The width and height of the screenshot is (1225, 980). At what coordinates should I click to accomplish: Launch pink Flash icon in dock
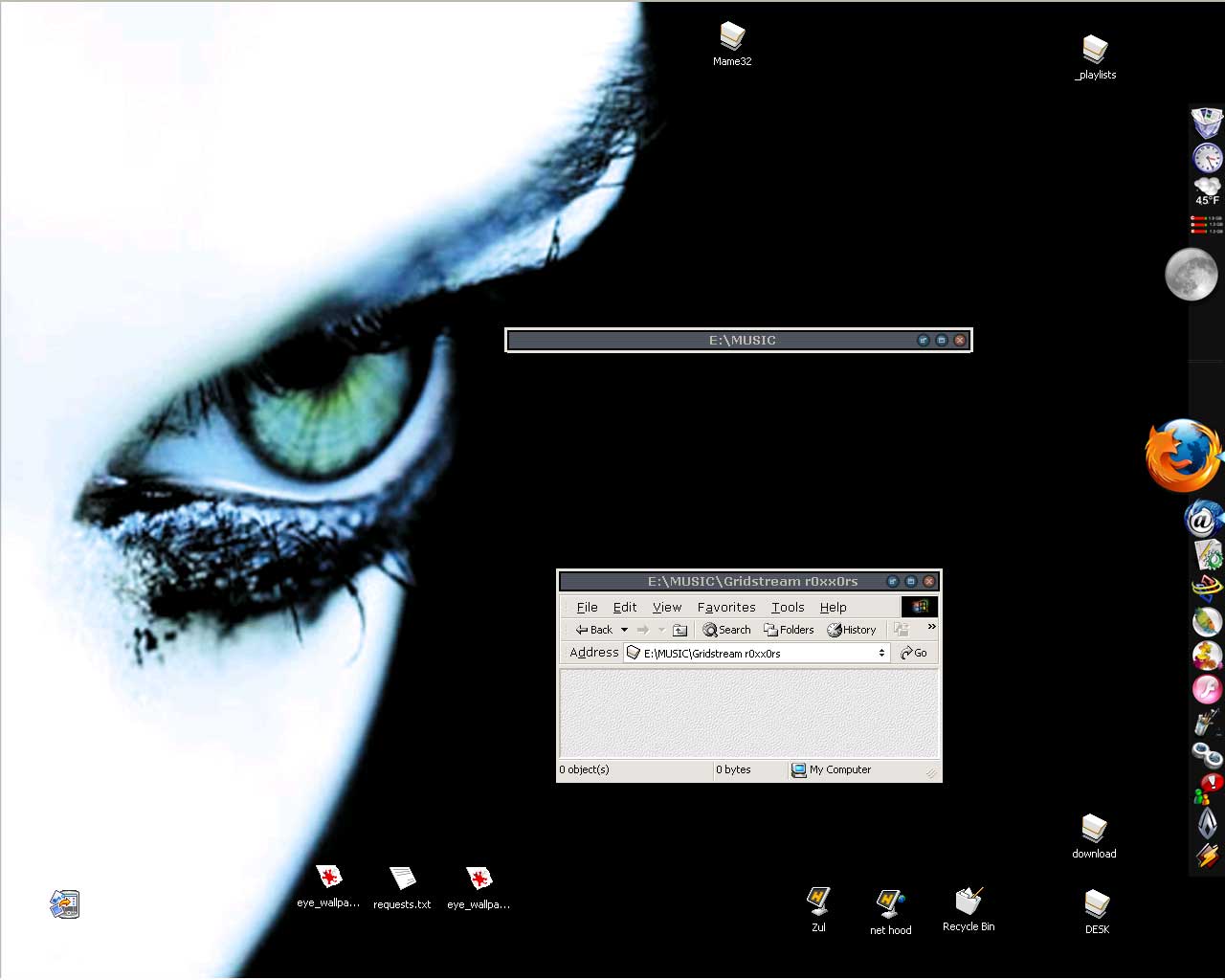coord(1206,689)
